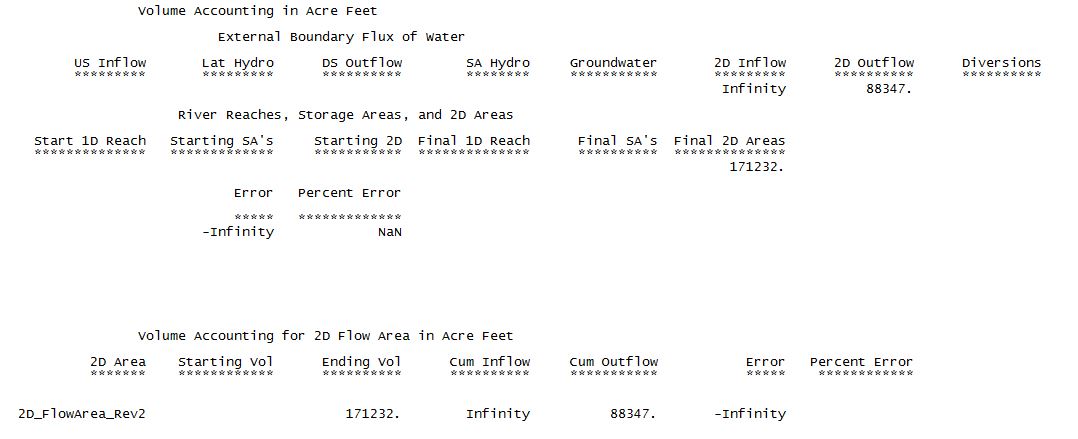Click the Infinity value under 2D Inflow

click(x=754, y=89)
